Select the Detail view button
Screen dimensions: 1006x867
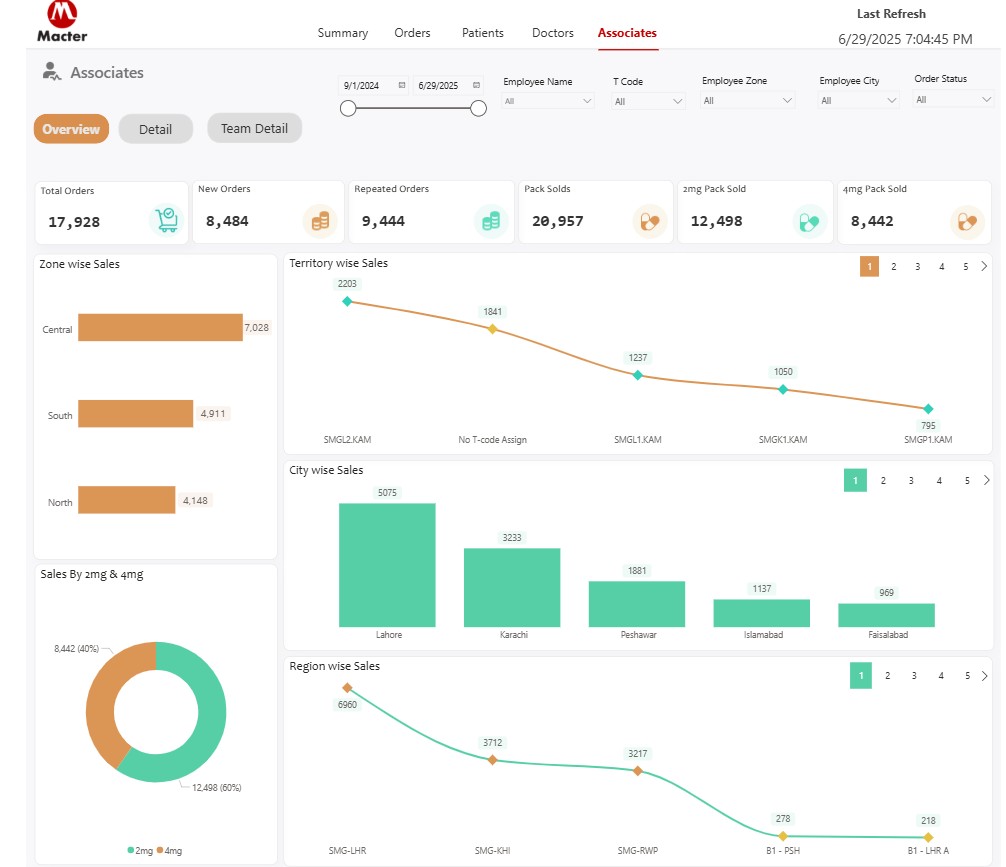(155, 129)
